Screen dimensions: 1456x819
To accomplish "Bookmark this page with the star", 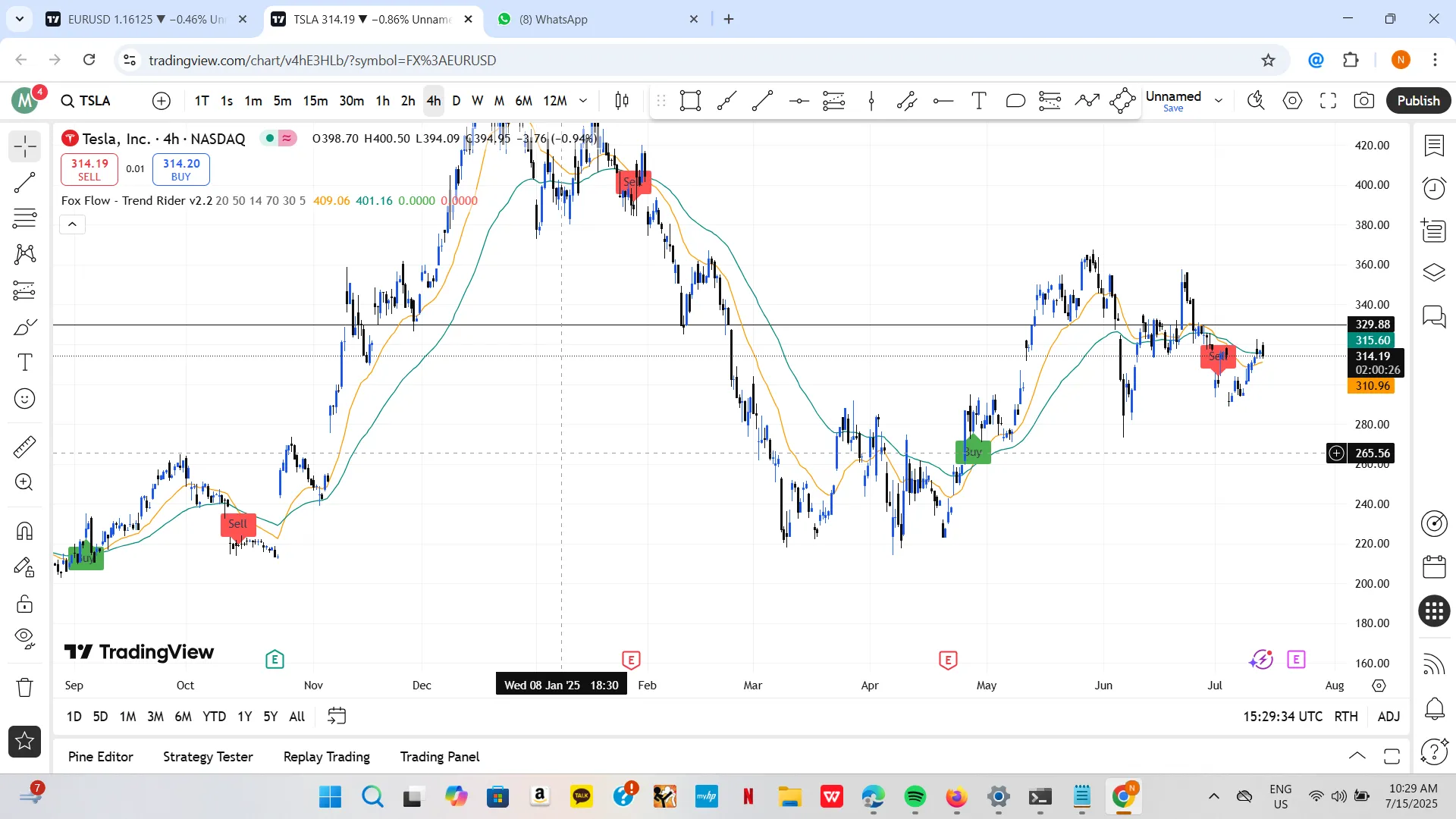I will [x=1268, y=60].
